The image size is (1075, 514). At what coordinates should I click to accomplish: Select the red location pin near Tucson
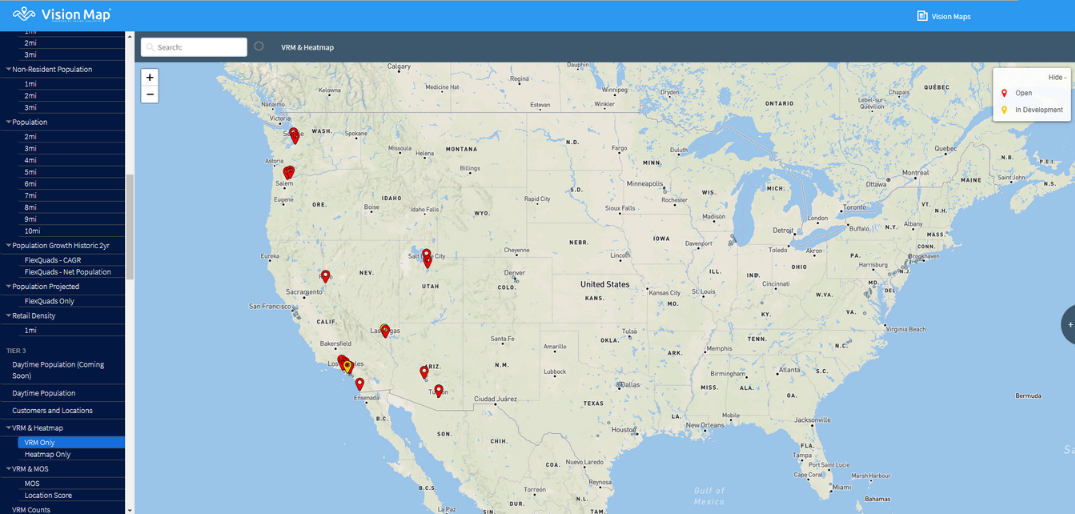438,391
